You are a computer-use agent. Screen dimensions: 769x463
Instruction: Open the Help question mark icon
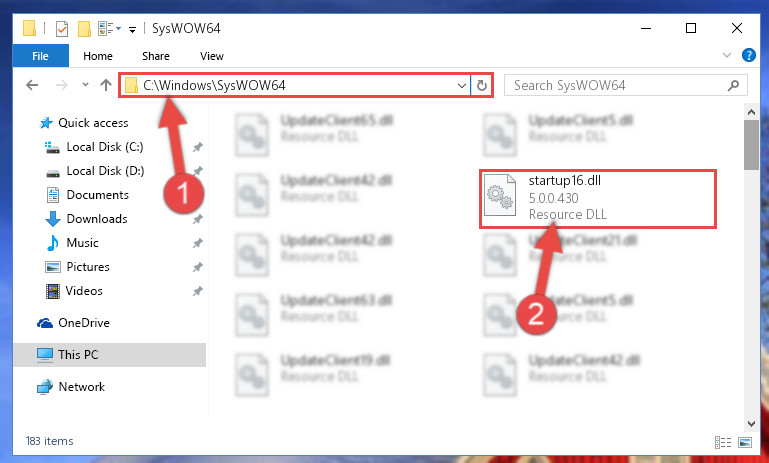click(748, 55)
